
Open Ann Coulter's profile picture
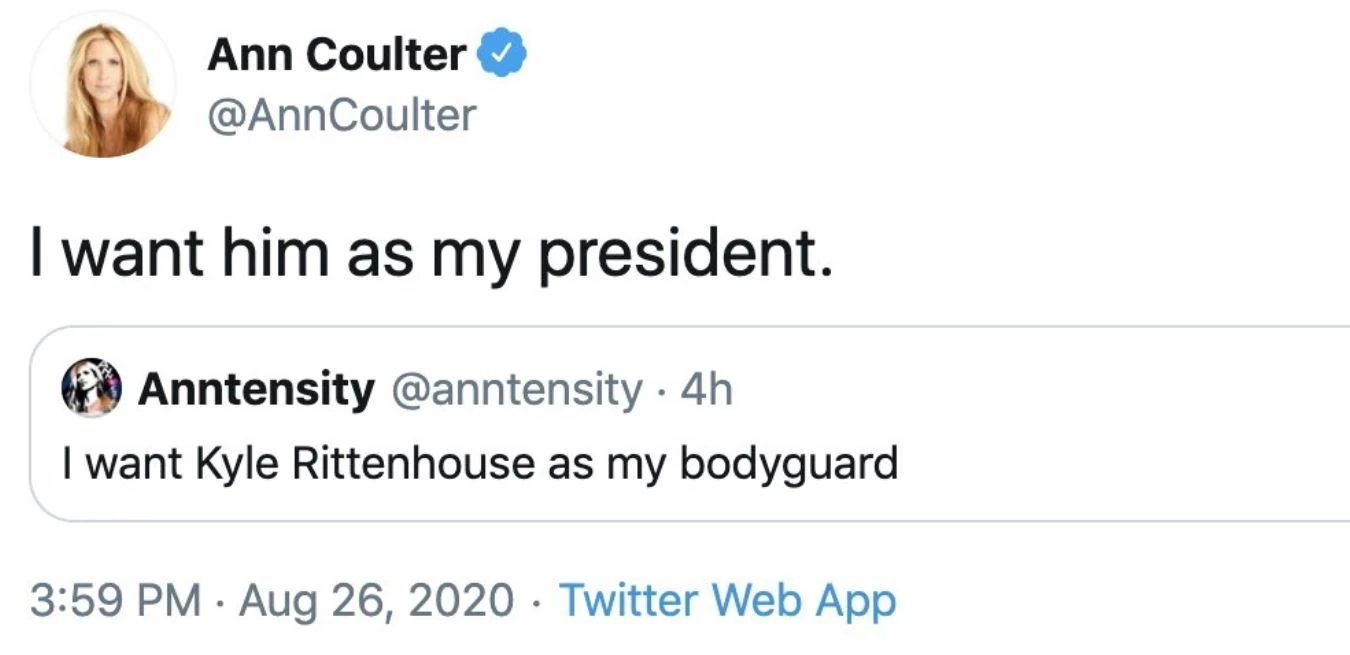coord(103,87)
